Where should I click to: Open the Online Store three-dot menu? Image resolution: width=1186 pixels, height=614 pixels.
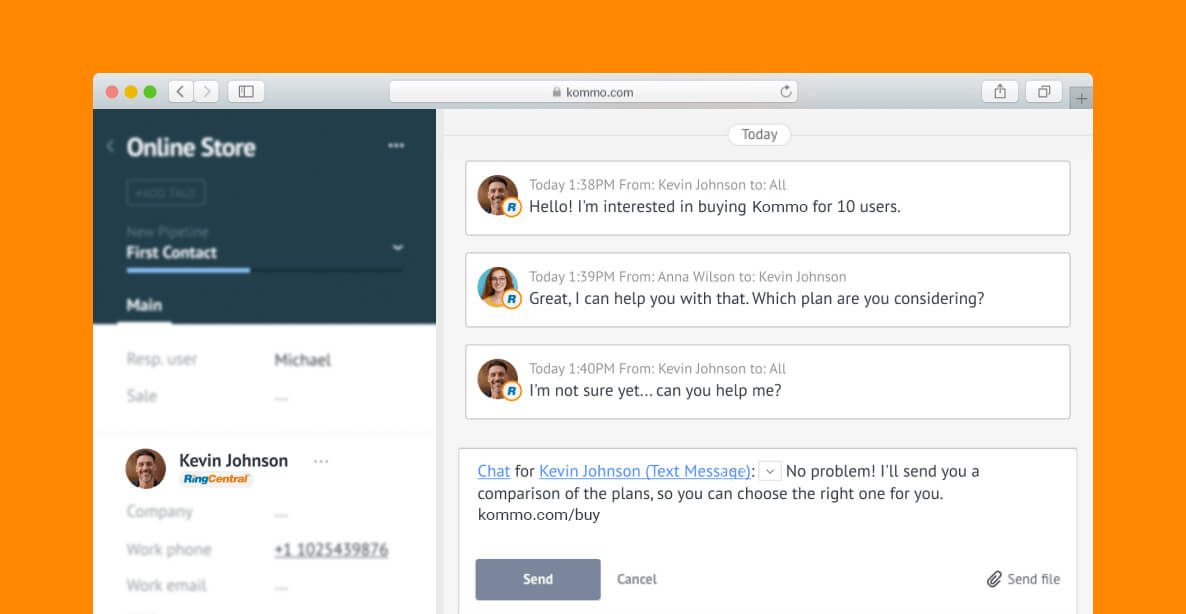point(396,146)
